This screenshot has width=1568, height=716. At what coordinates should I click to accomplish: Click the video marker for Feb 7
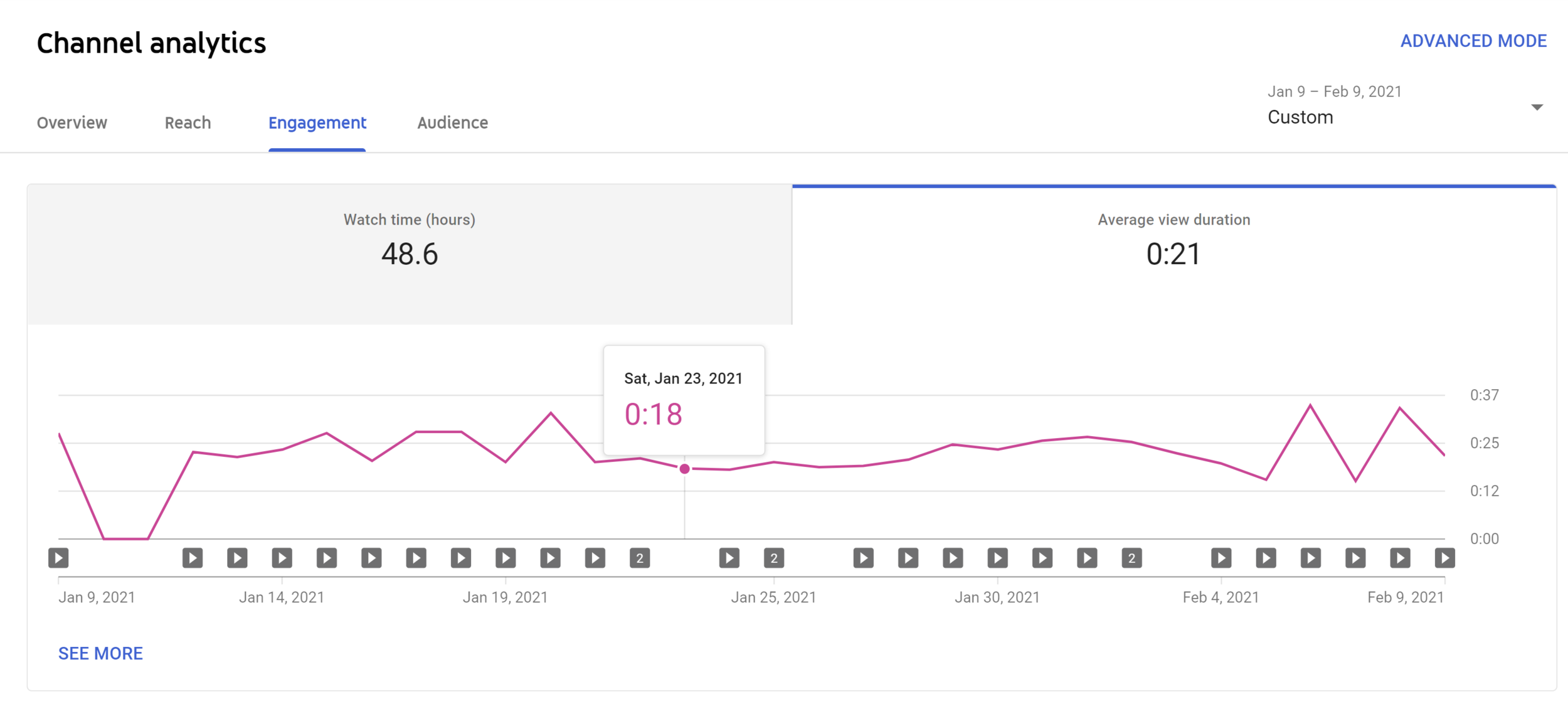(x=1355, y=558)
